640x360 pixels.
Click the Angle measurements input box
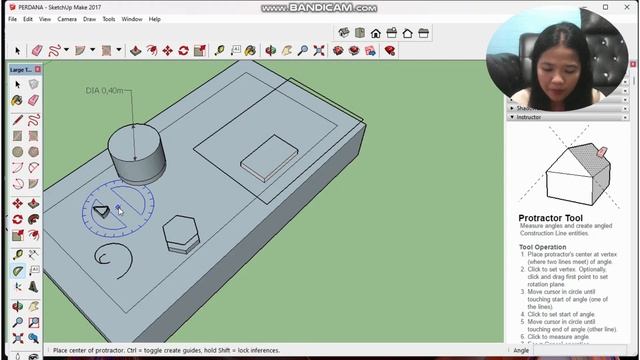[x=580, y=350]
